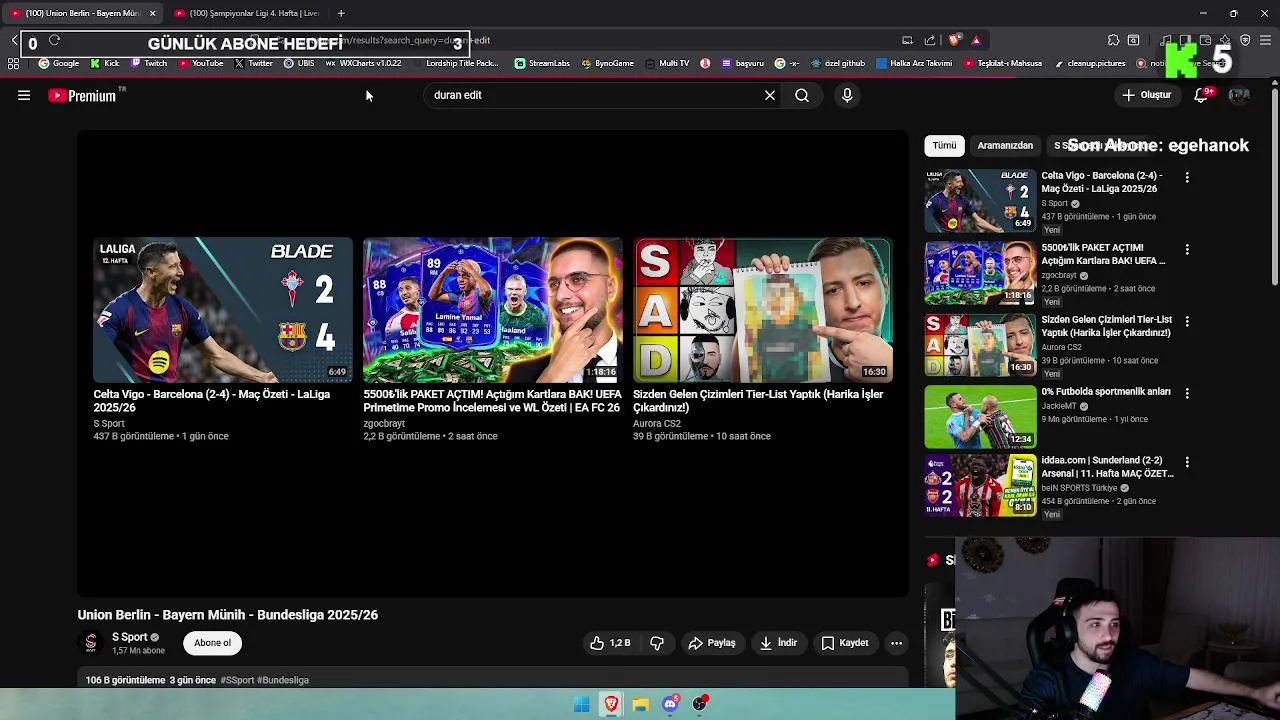Open a new browser tab with plus

pyautogui.click(x=341, y=13)
